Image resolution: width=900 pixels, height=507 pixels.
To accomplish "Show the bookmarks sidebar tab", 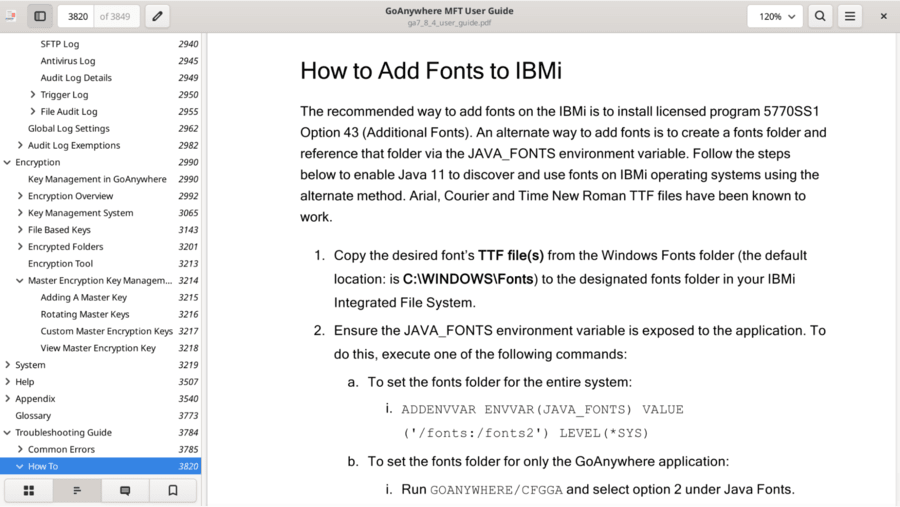I will point(173,490).
